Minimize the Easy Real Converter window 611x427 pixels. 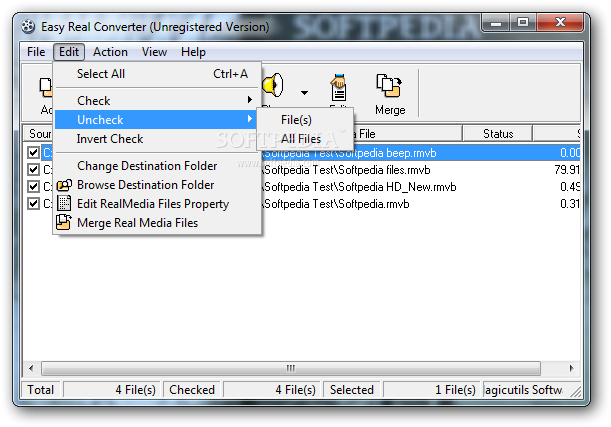[495, 23]
